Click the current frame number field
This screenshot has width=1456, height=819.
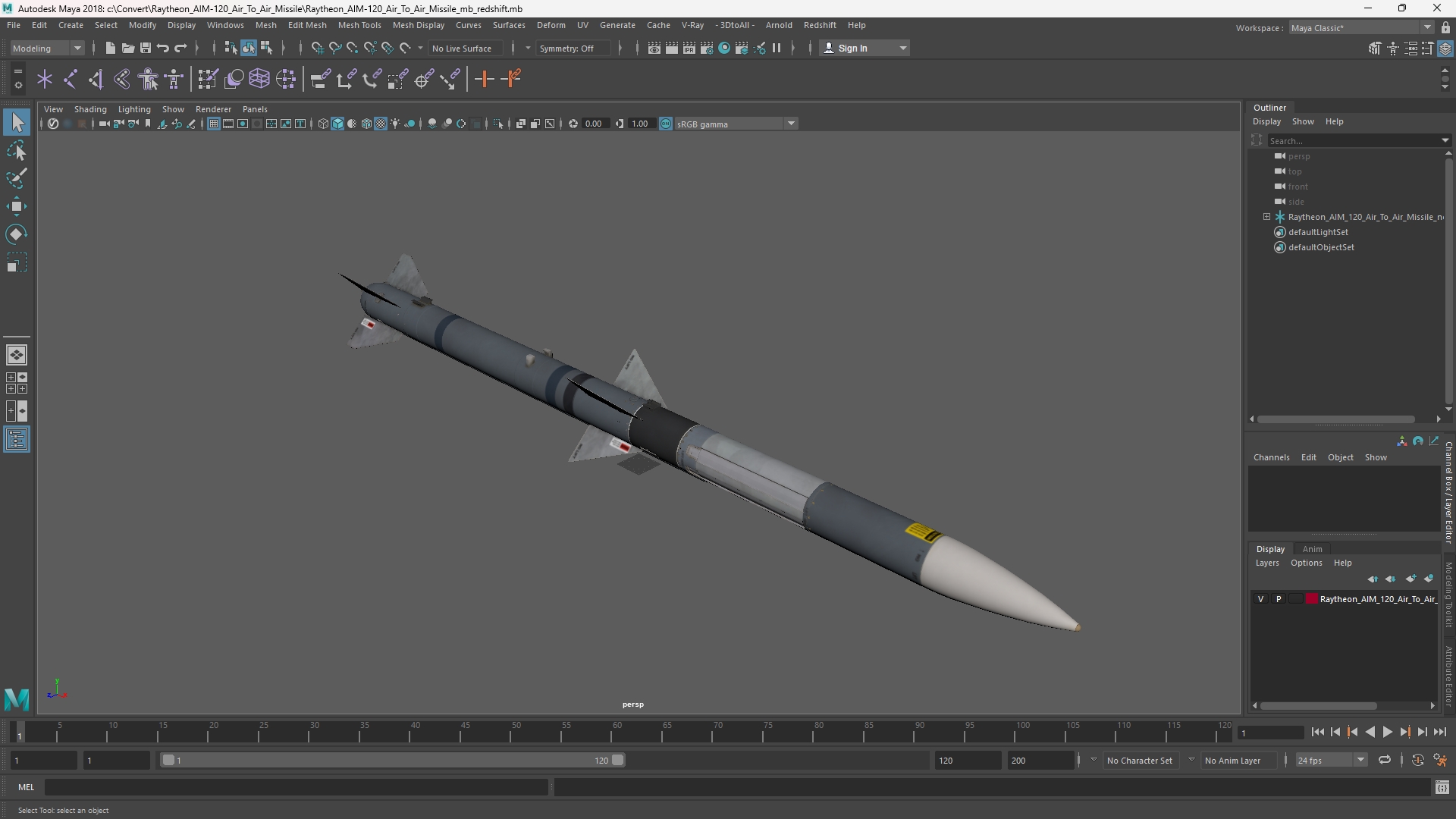pyautogui.click(x=1269, y=733)
